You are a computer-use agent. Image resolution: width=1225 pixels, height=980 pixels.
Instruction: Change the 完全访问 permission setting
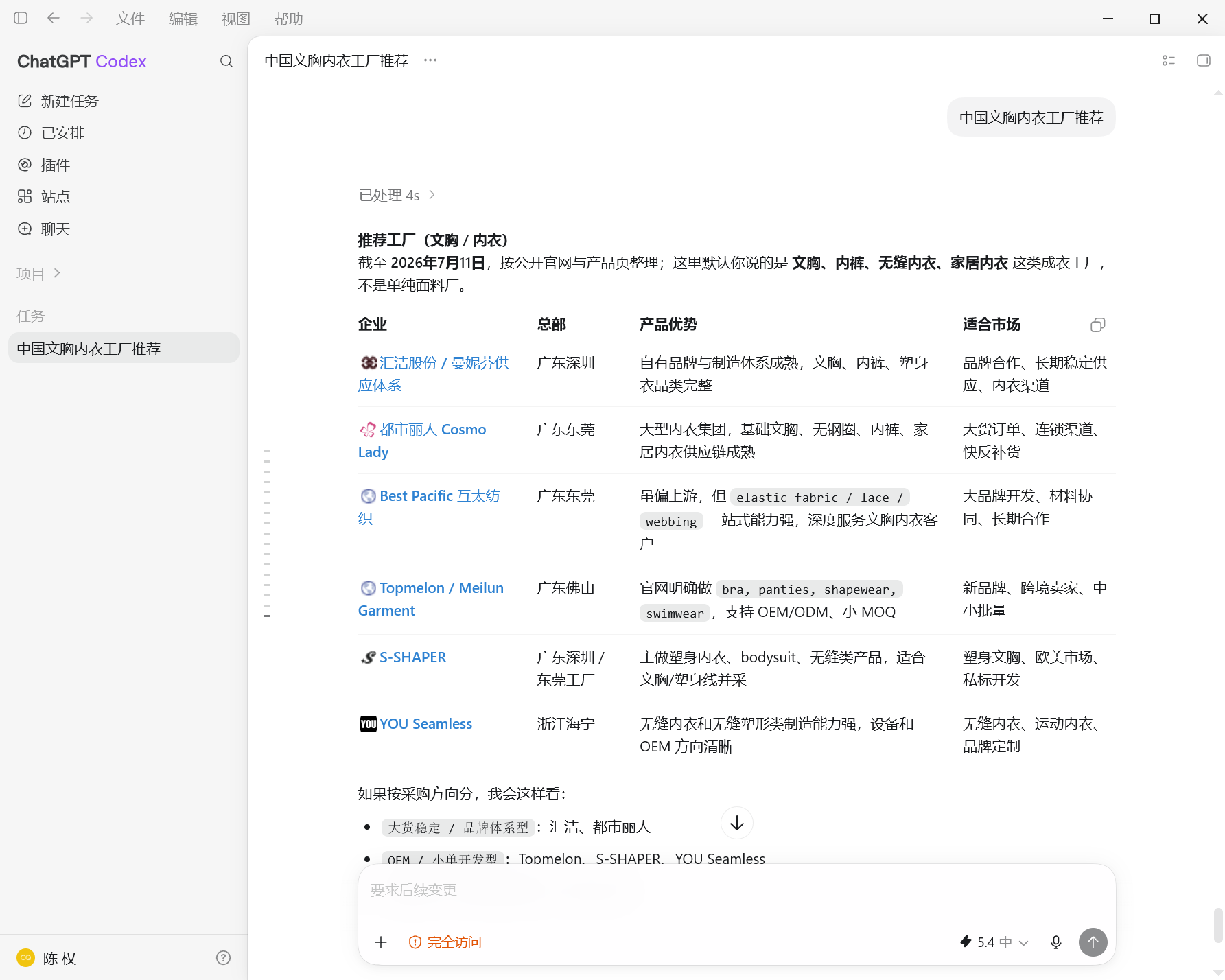[445, 942]
